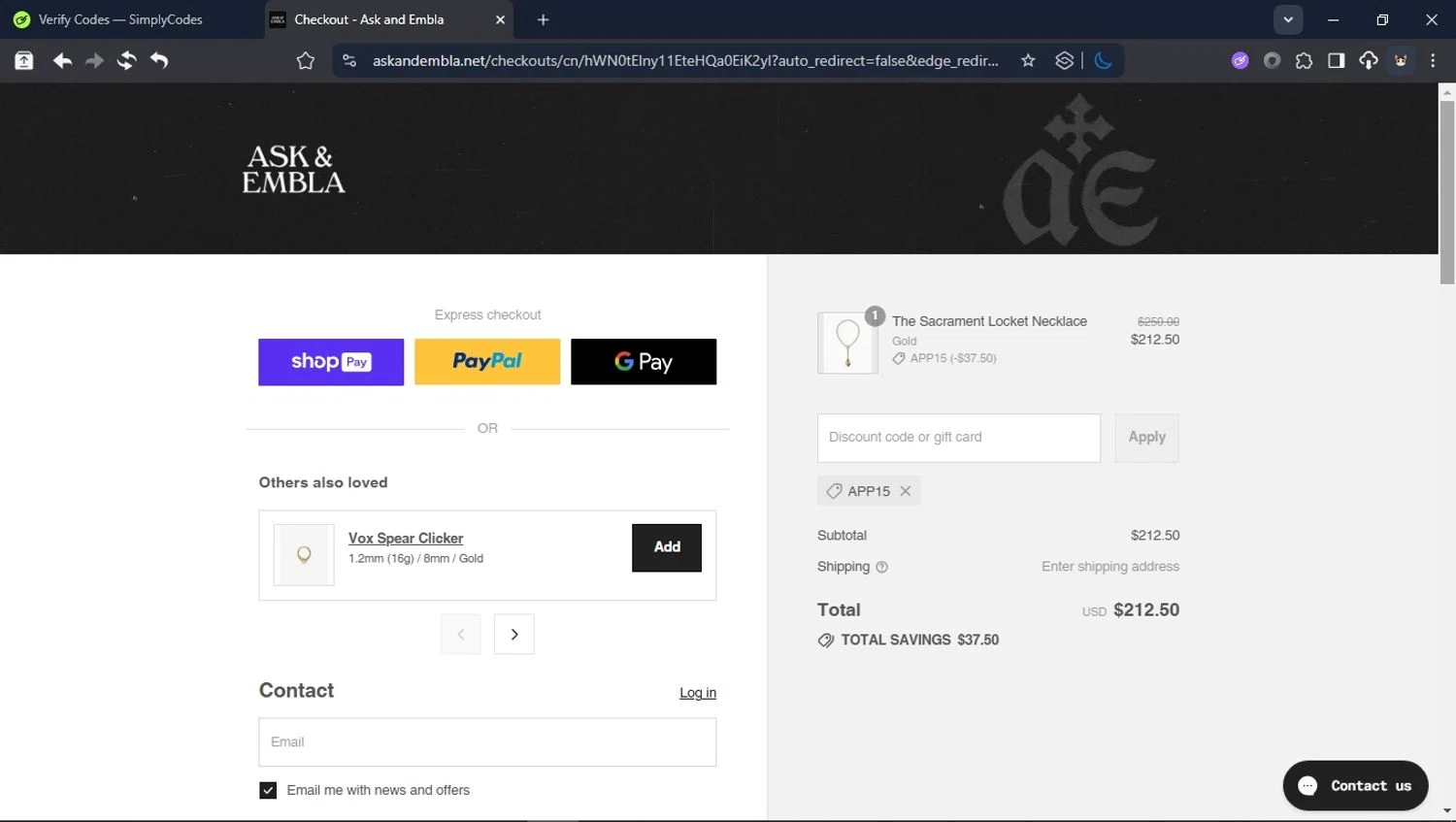Click the layers icon in address bar
1456x822 pixels.
click(1065, 60)
